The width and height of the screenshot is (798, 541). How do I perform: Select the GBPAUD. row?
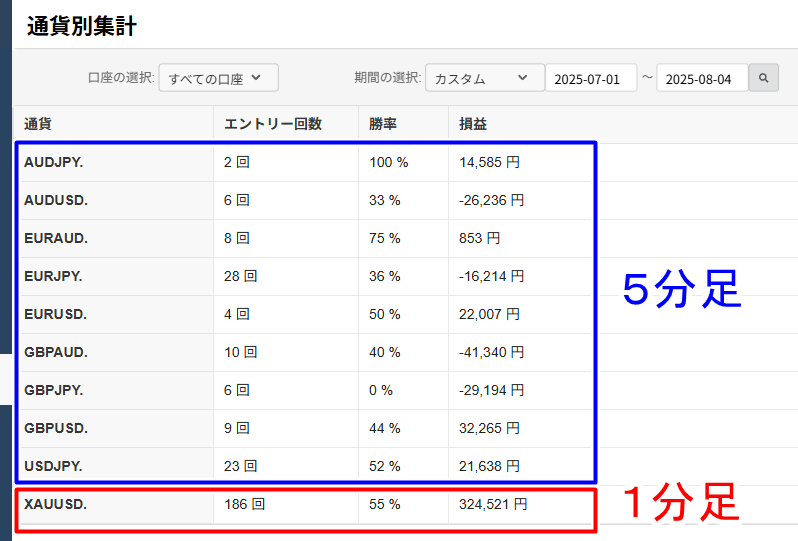point(305,352)
